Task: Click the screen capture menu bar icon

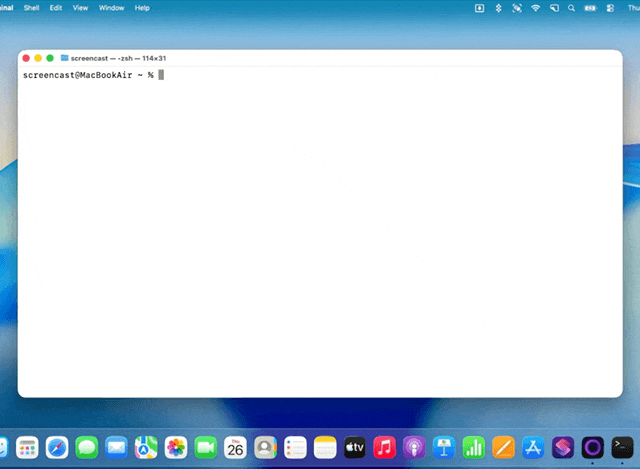Action: click(x=517, y=8)
